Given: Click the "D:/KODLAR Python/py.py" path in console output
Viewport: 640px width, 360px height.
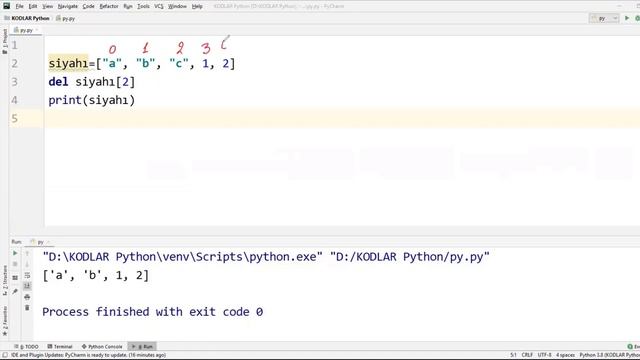Looking at the screenshot, I should click(409, 257).
